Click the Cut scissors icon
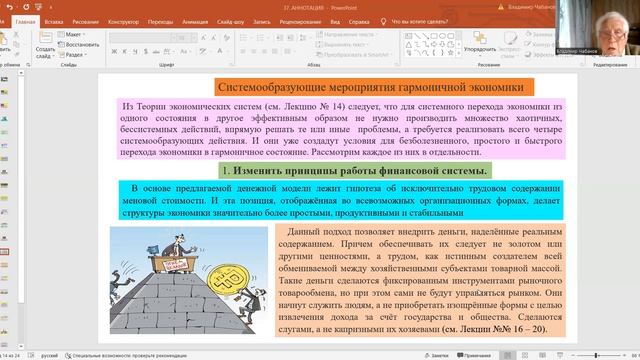The image size is (640, 360). 16,35
